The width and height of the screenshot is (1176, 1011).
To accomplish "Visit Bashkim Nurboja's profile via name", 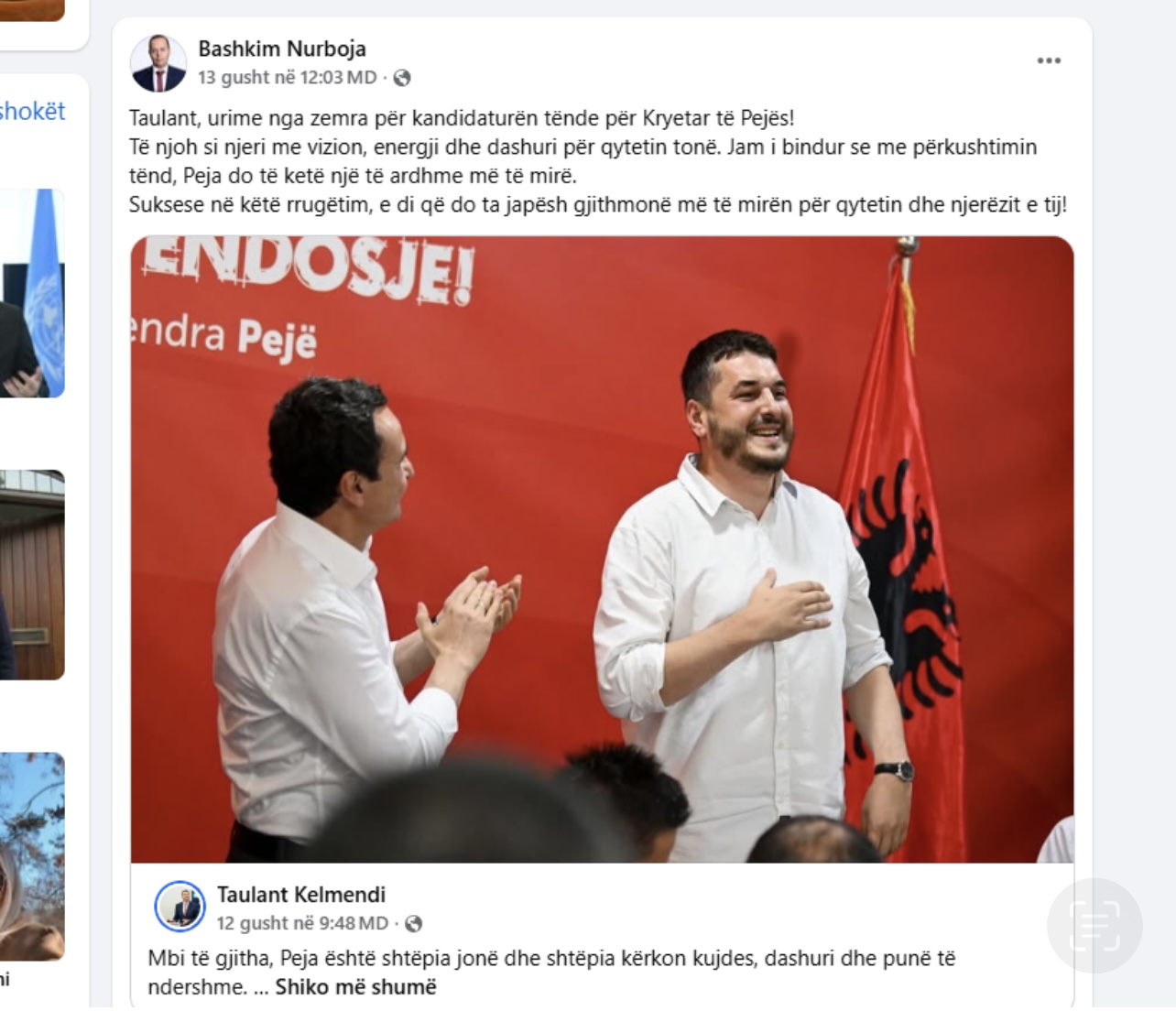I will tap(282, 49).
